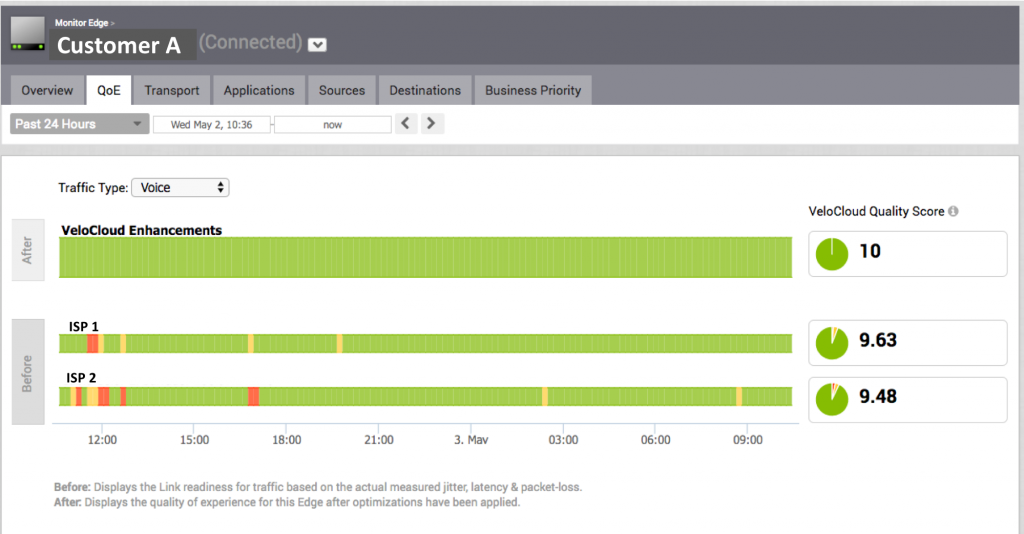This screenshot has height=534, width=1024.
Task: Click the end date field showing now
Action: click(x=332, y=125)
